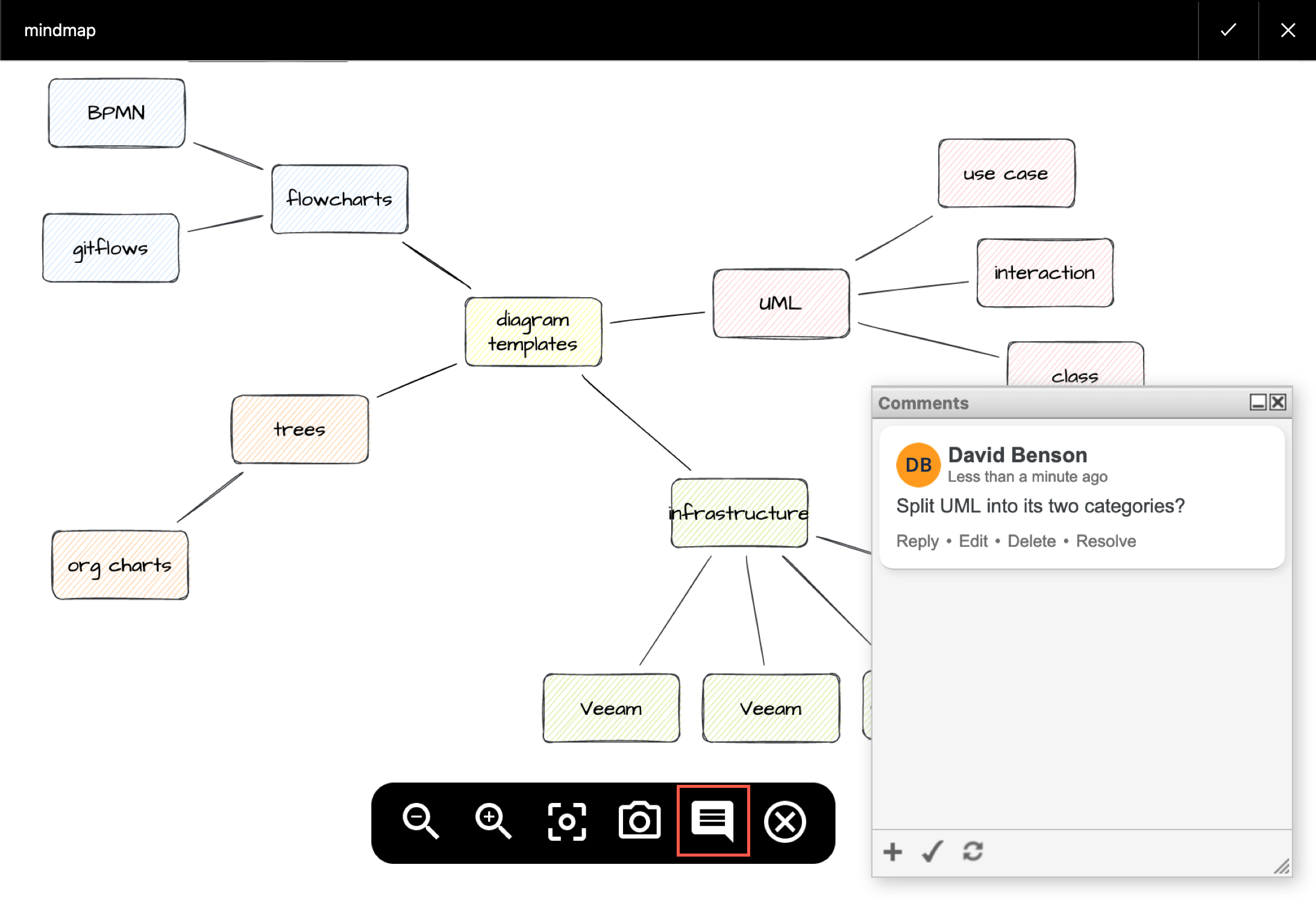Zoom out using the magnifier icon
The width and height of the screenshot is (1316, 903).
[421, 820]
